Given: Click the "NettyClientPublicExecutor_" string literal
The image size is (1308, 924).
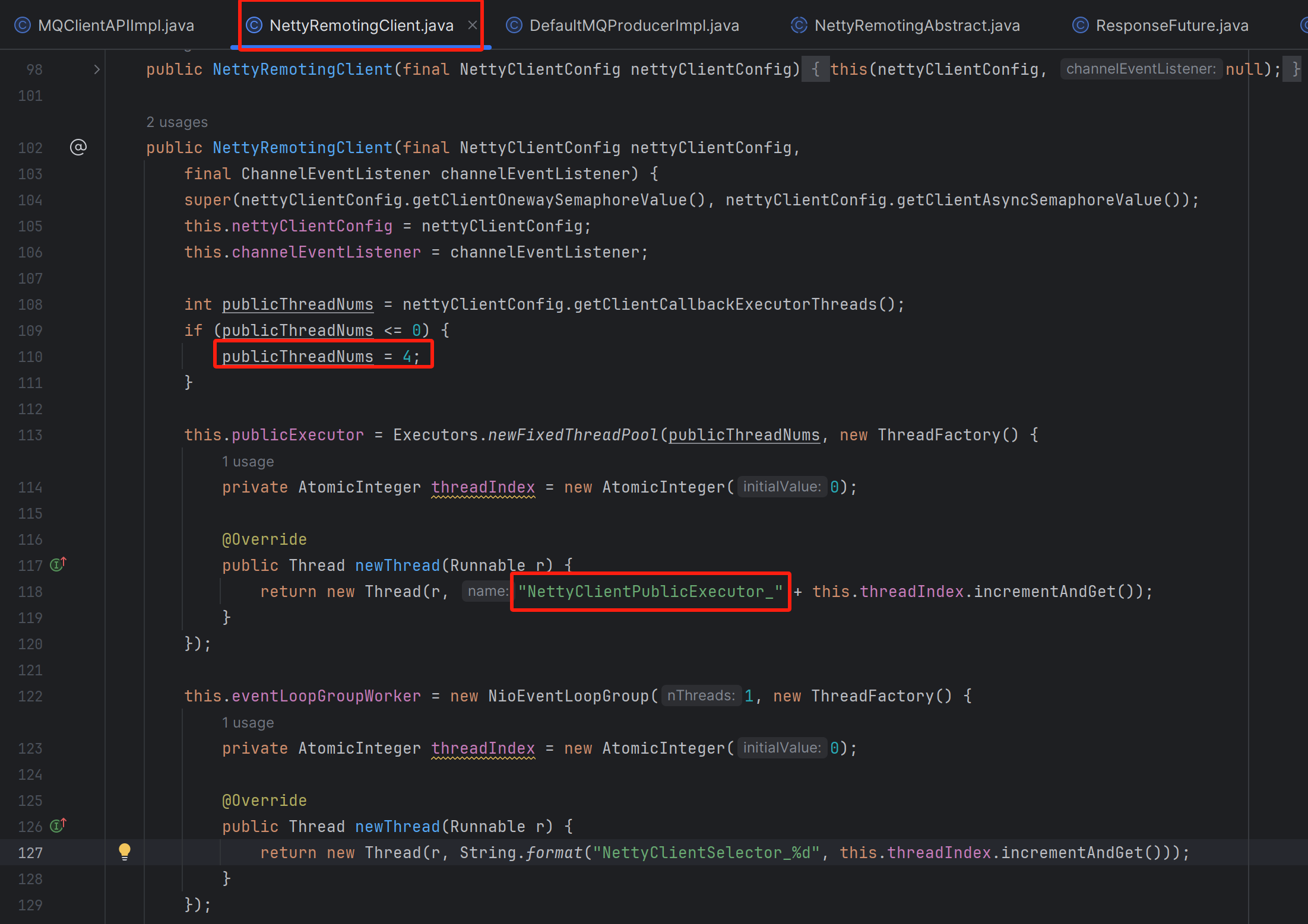Looking at the screenshot, I should pos(650,592).
